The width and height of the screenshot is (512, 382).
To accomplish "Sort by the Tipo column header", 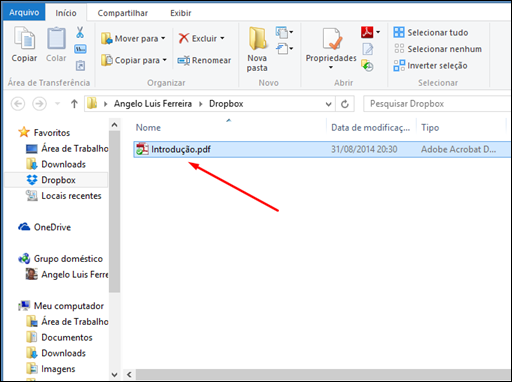I will 430,128.
